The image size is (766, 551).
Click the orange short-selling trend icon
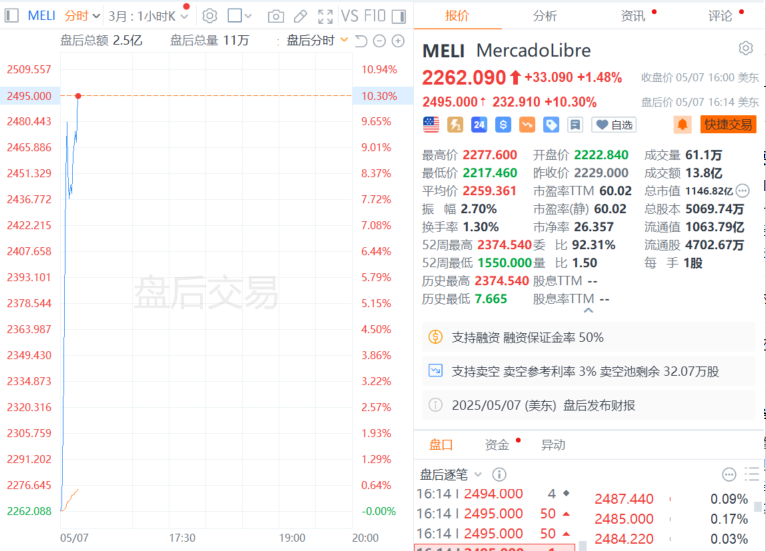coord(527,125)
